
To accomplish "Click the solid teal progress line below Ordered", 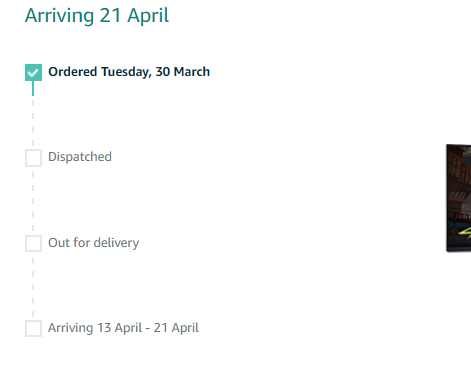I will click(33, 88).
